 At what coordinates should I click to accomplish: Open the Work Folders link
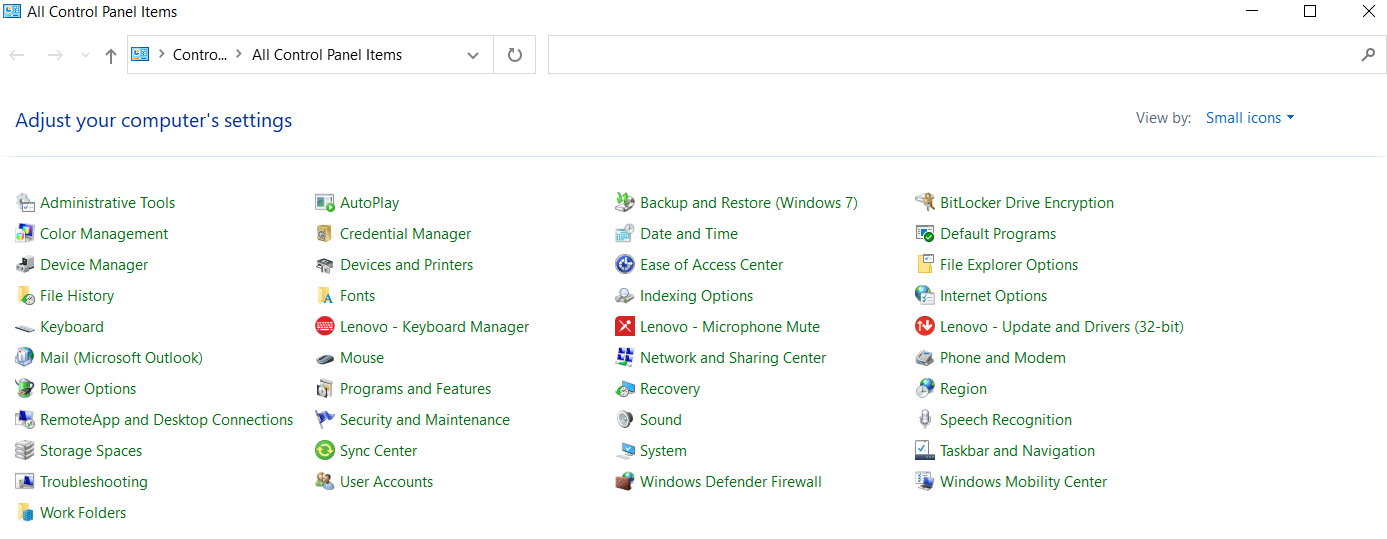(x=83, y=513)
